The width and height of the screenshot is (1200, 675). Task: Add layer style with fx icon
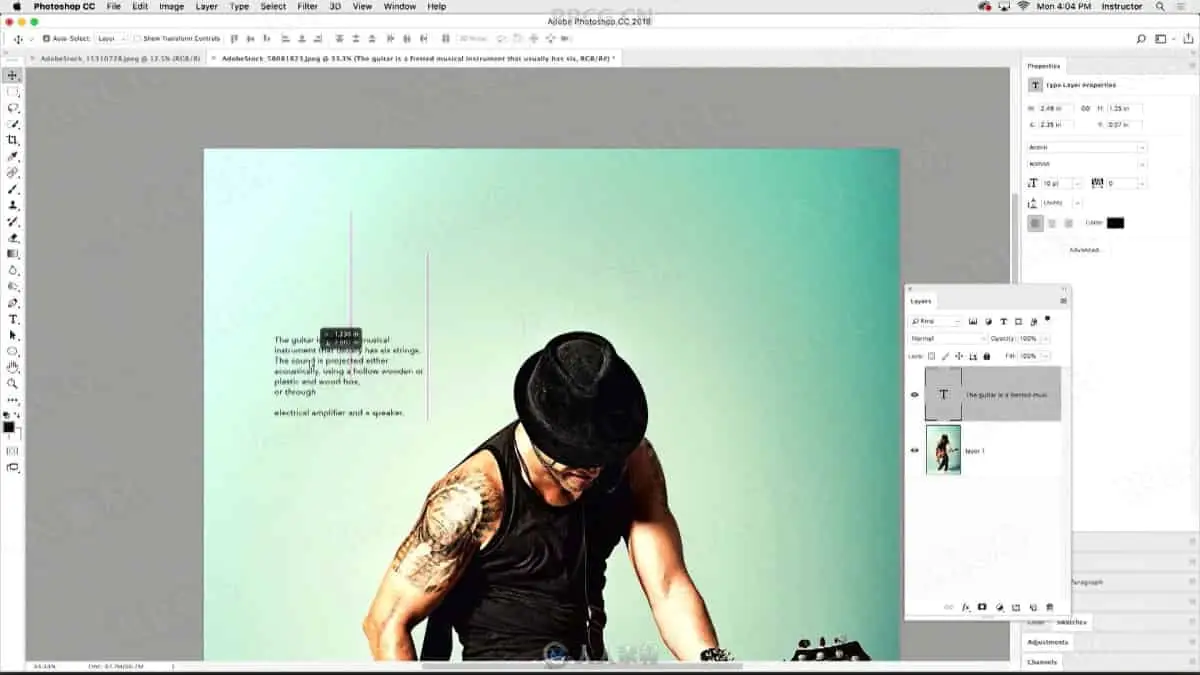tap(966, 607)
